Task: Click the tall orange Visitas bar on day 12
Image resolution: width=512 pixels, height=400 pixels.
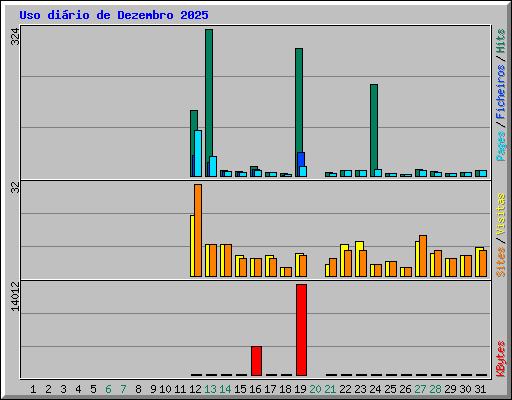Action: coord(198,230)
